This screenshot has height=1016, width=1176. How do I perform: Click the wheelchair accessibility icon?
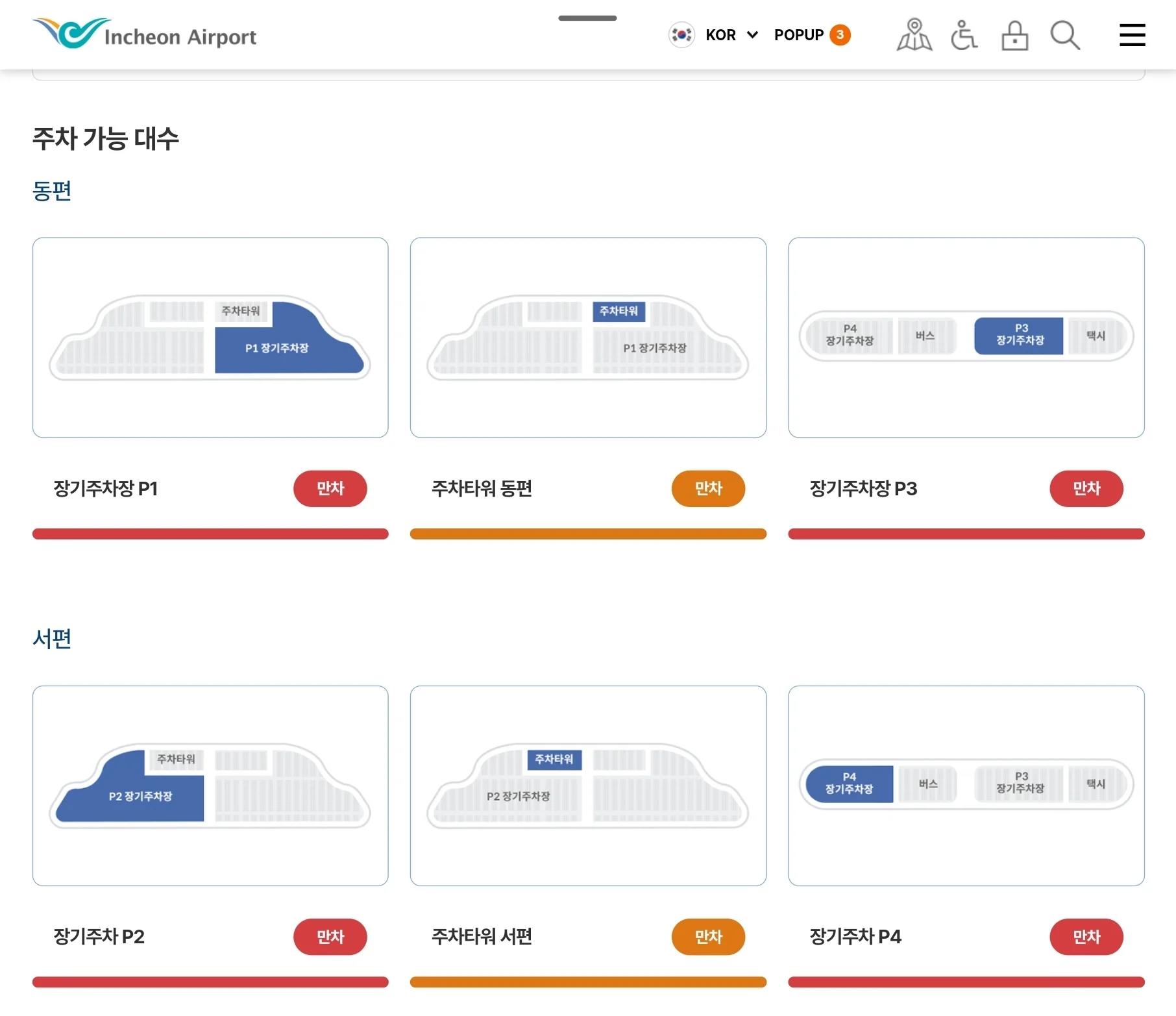click(964, 35)
